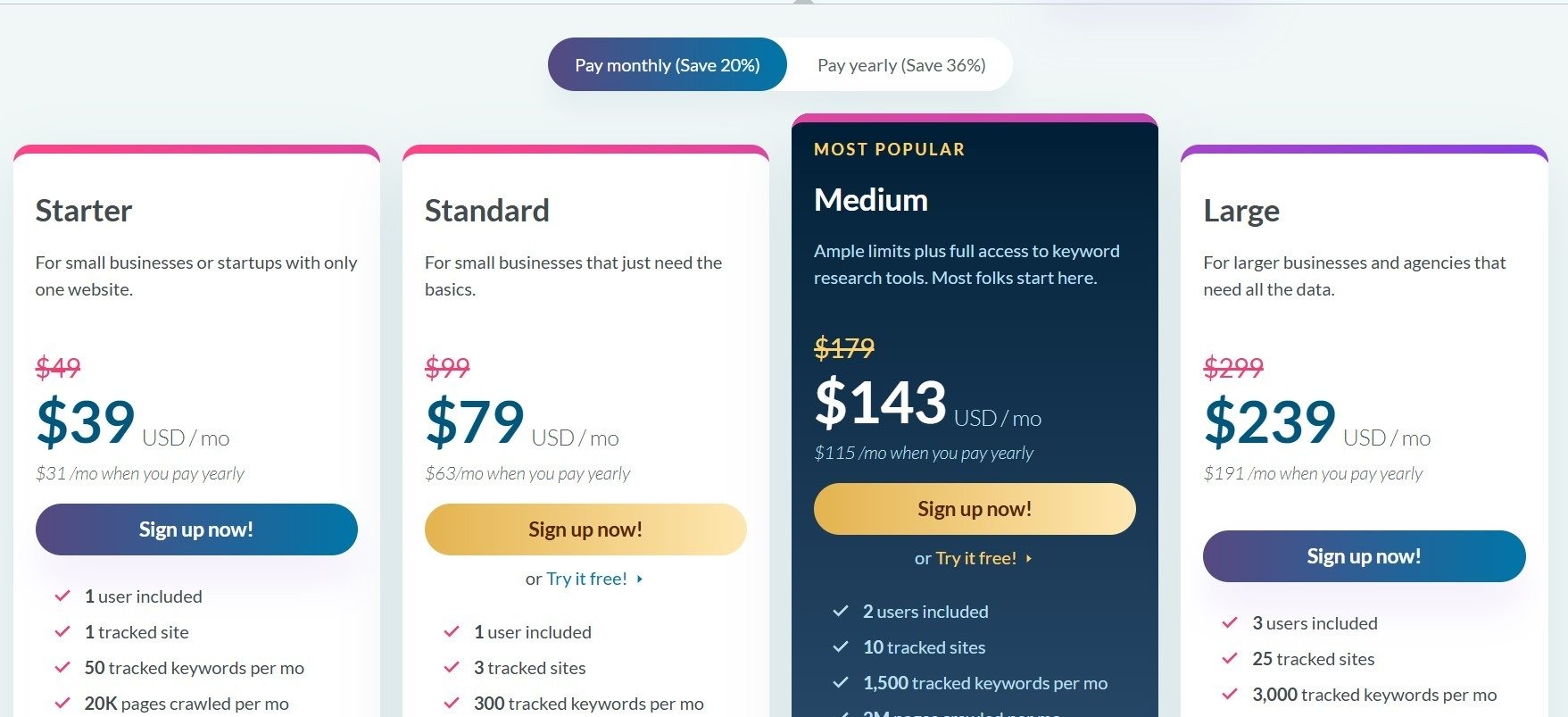Click the crossed-out $179 price on Medium
The image size is (1568, 717).
pyautogui.click(x=842, y=348)
